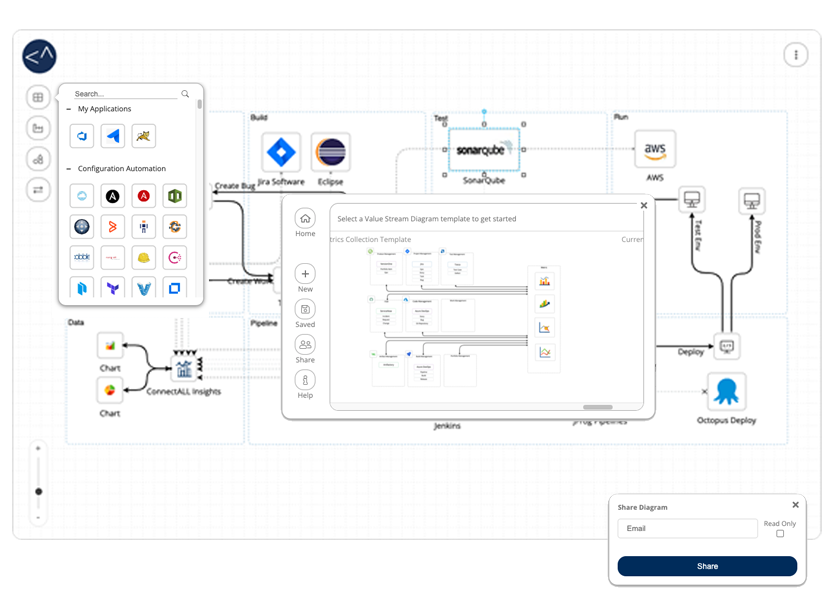Select the Apache Tomcat cat icon
This screenshot has height=614, width=833.
pyautogui.click(x=143, y=136)
